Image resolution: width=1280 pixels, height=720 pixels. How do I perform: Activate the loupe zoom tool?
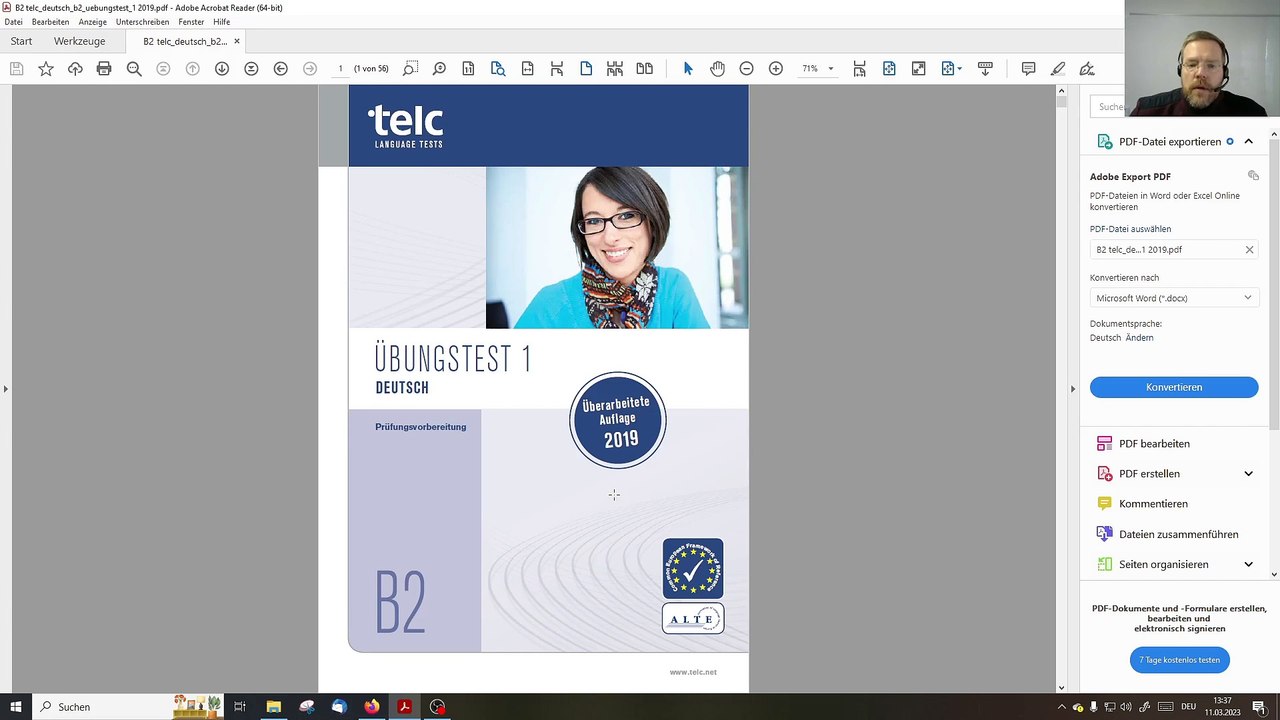[x=439, y=68]
